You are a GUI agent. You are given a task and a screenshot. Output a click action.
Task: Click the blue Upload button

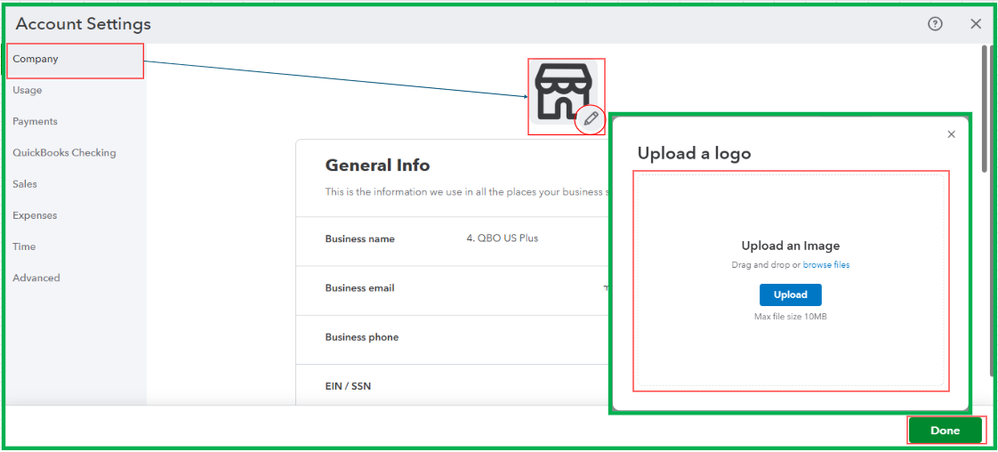tap(791, 295)
